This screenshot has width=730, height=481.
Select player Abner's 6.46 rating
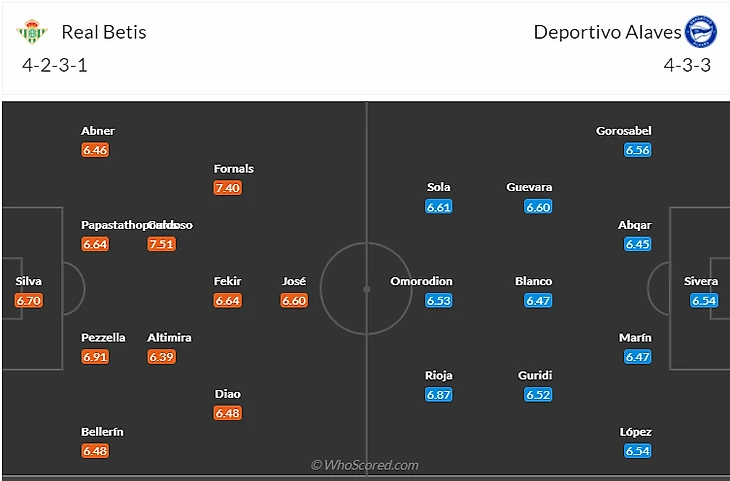pyautogui.click(x=95, y=150)
